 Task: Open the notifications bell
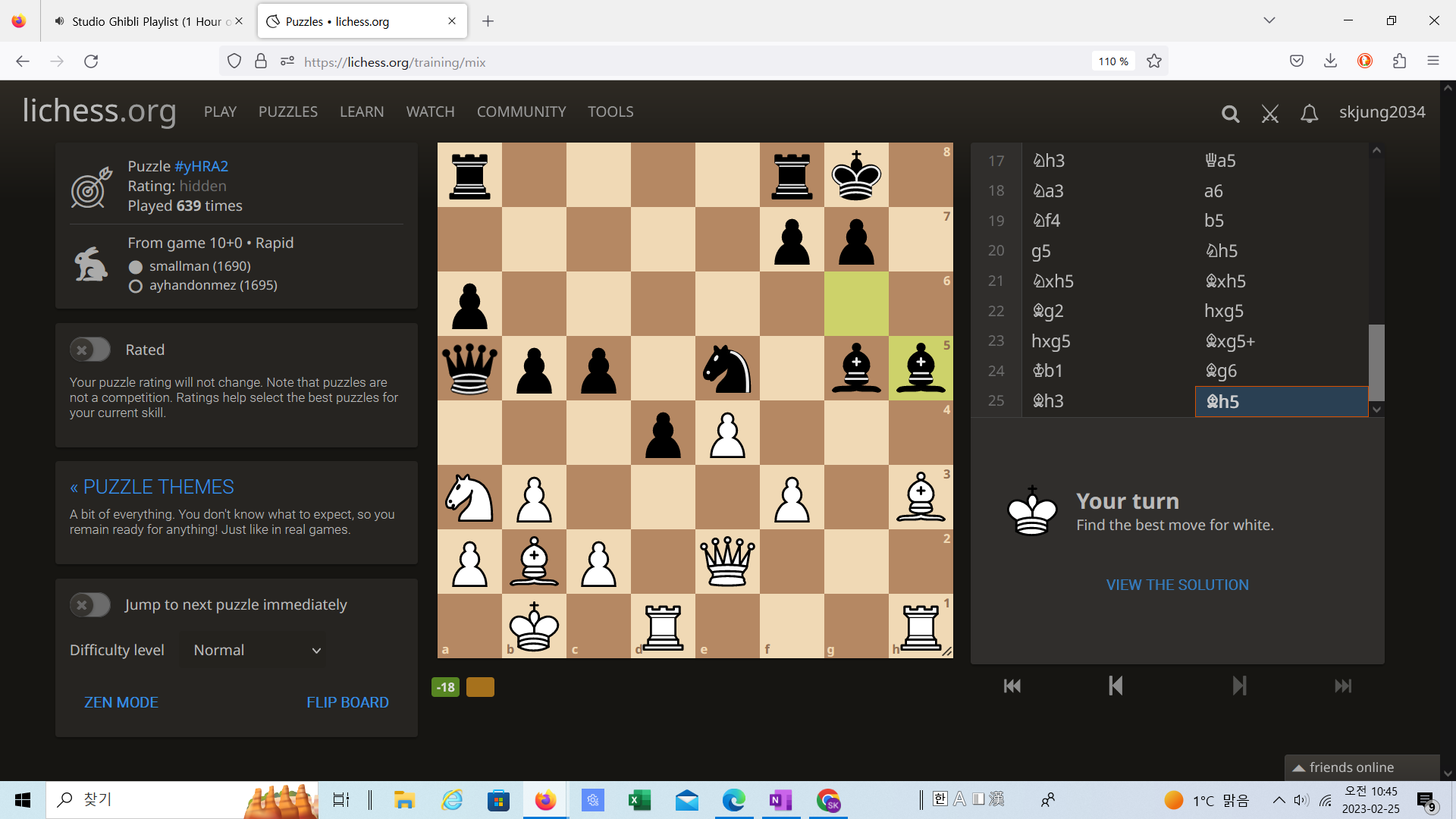1309,114
